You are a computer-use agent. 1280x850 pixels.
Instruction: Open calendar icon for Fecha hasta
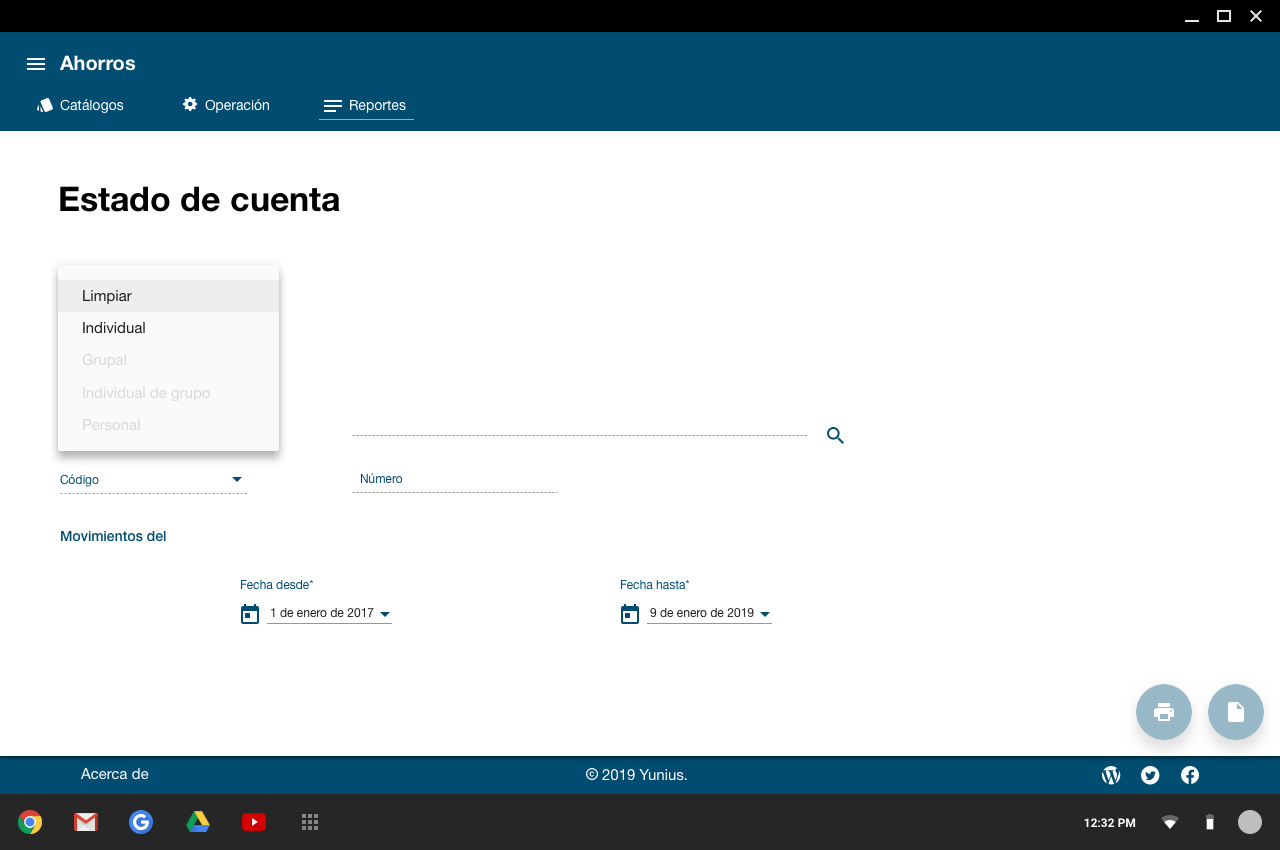pyautogui.click(x=630, y=614)
